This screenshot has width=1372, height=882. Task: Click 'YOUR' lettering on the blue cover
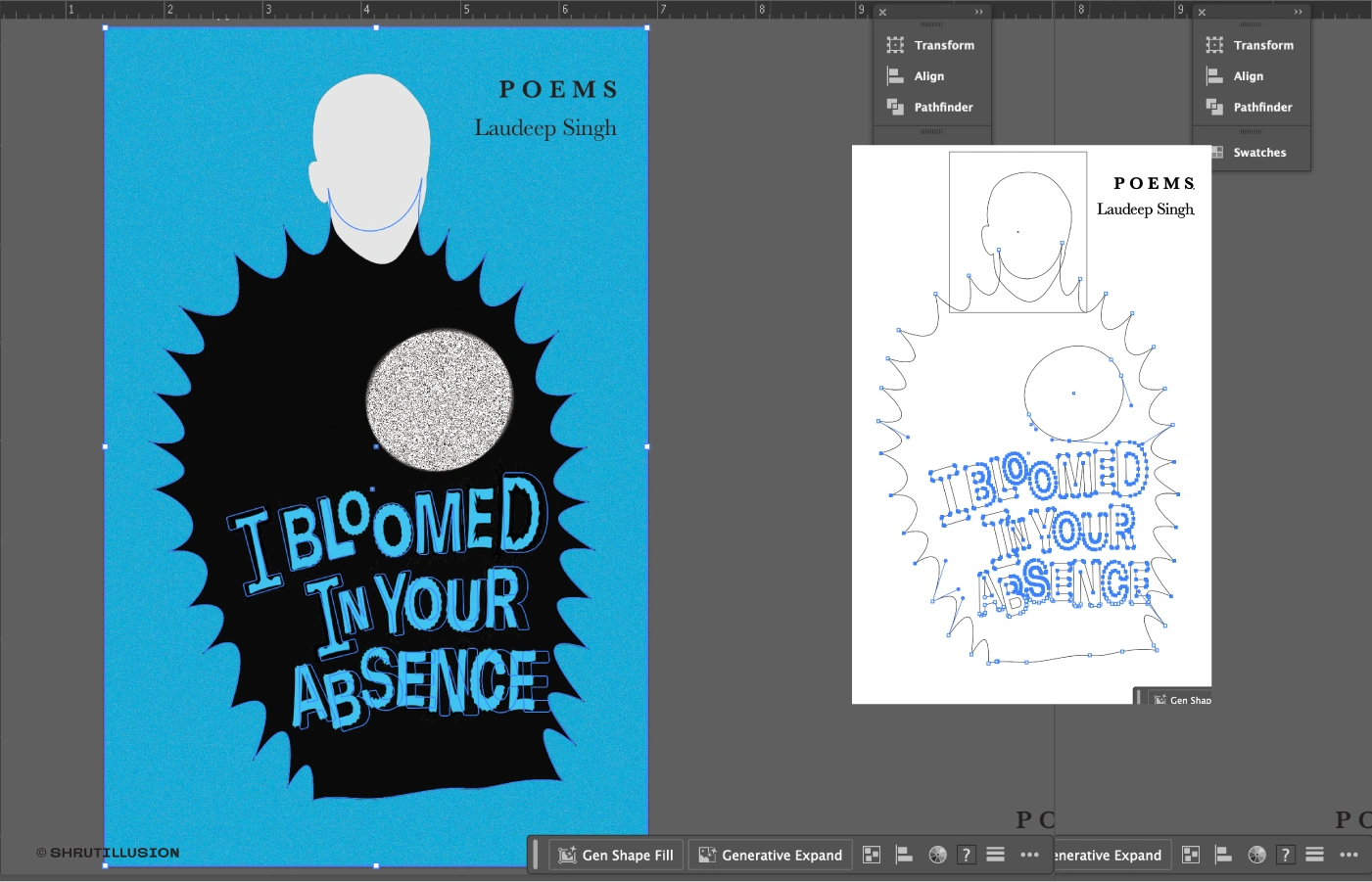click(450, 600)
